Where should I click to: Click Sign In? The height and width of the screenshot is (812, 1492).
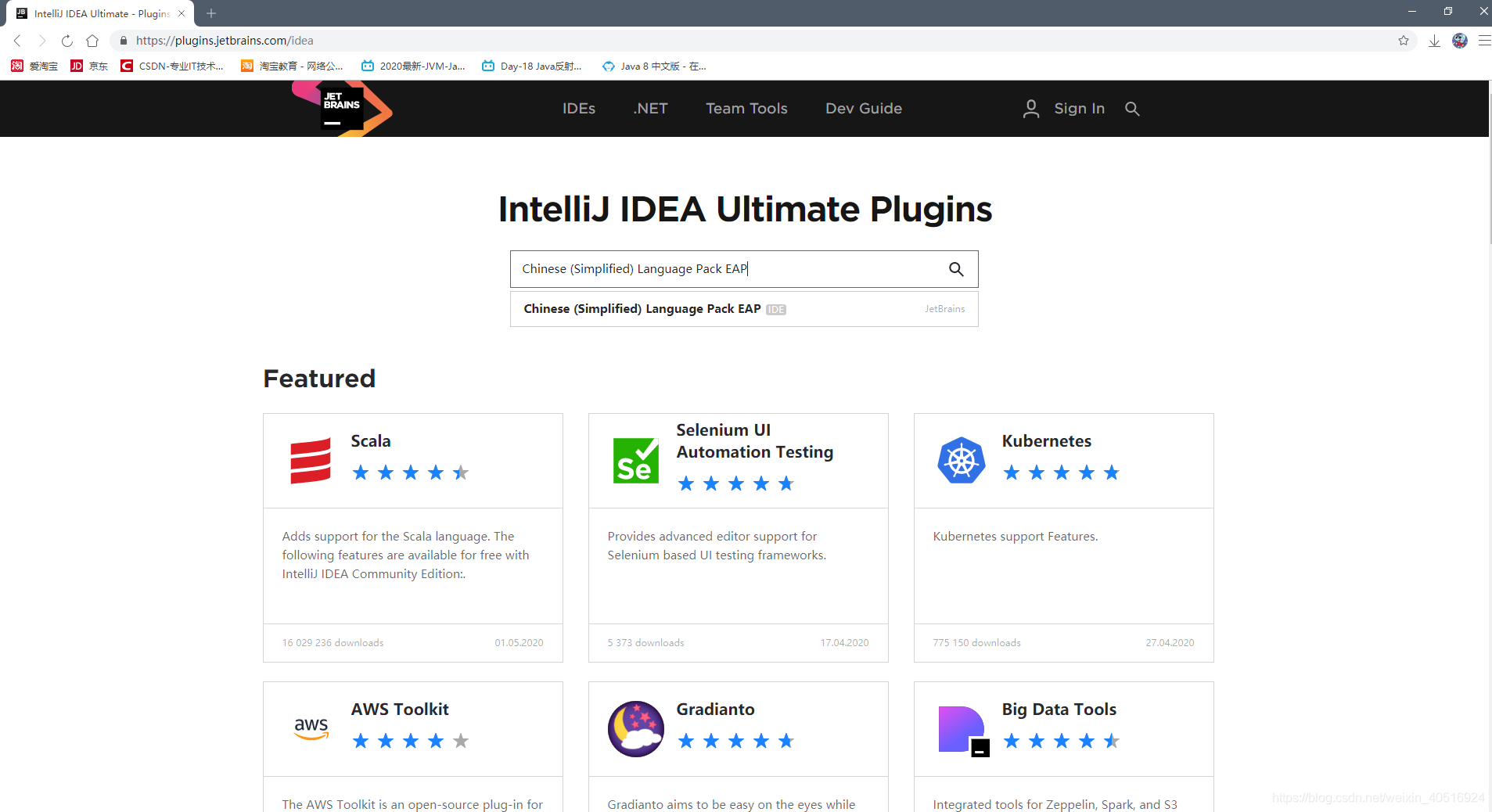point(1079,109)
